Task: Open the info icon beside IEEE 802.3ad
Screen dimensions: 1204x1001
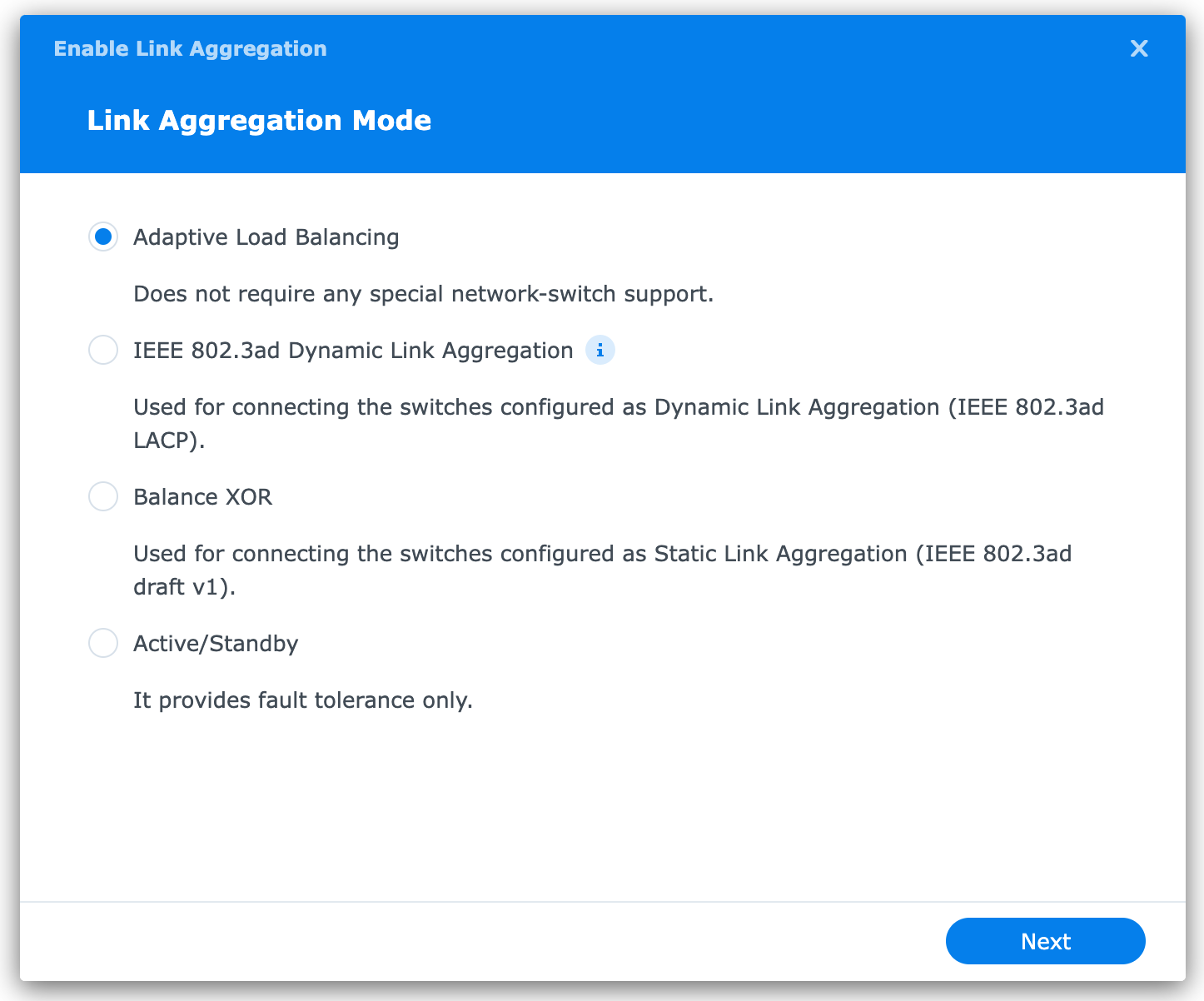Action: [600, 351]
